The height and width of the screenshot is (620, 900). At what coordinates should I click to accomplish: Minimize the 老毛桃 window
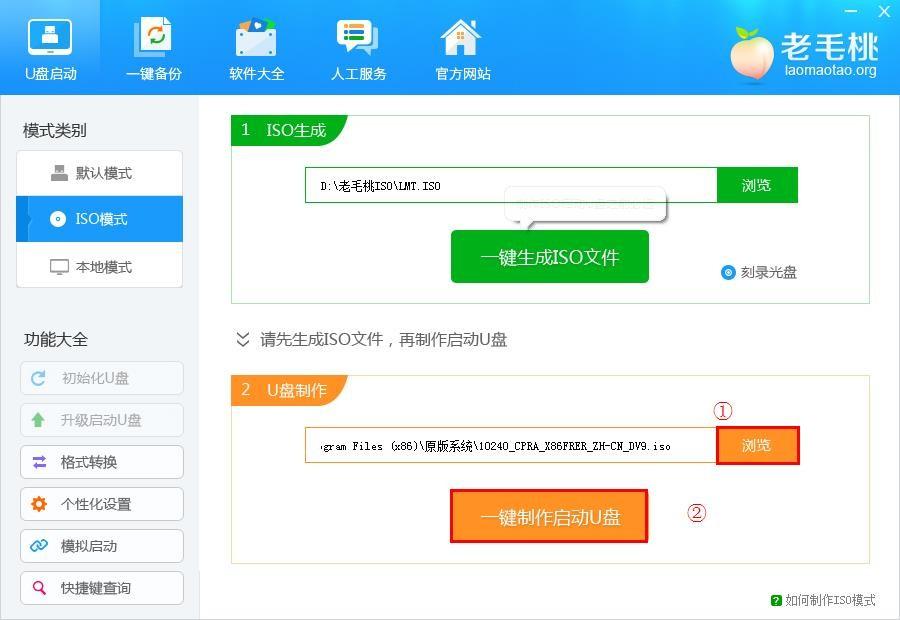(x=852, y=11)
